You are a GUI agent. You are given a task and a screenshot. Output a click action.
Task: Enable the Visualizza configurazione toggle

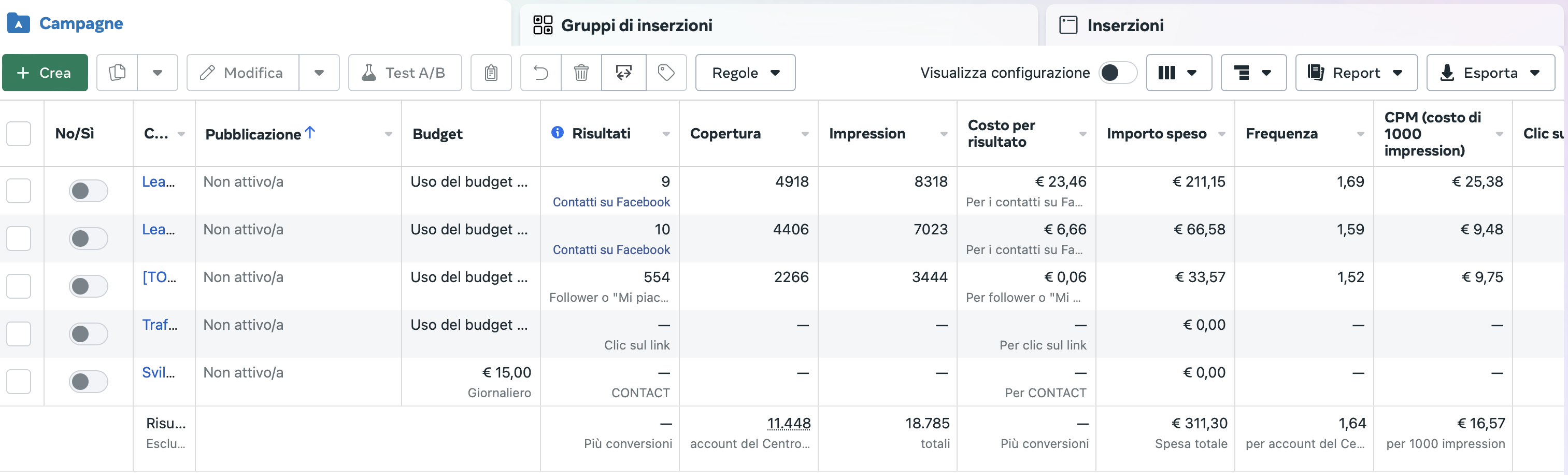coord(1117,73)
